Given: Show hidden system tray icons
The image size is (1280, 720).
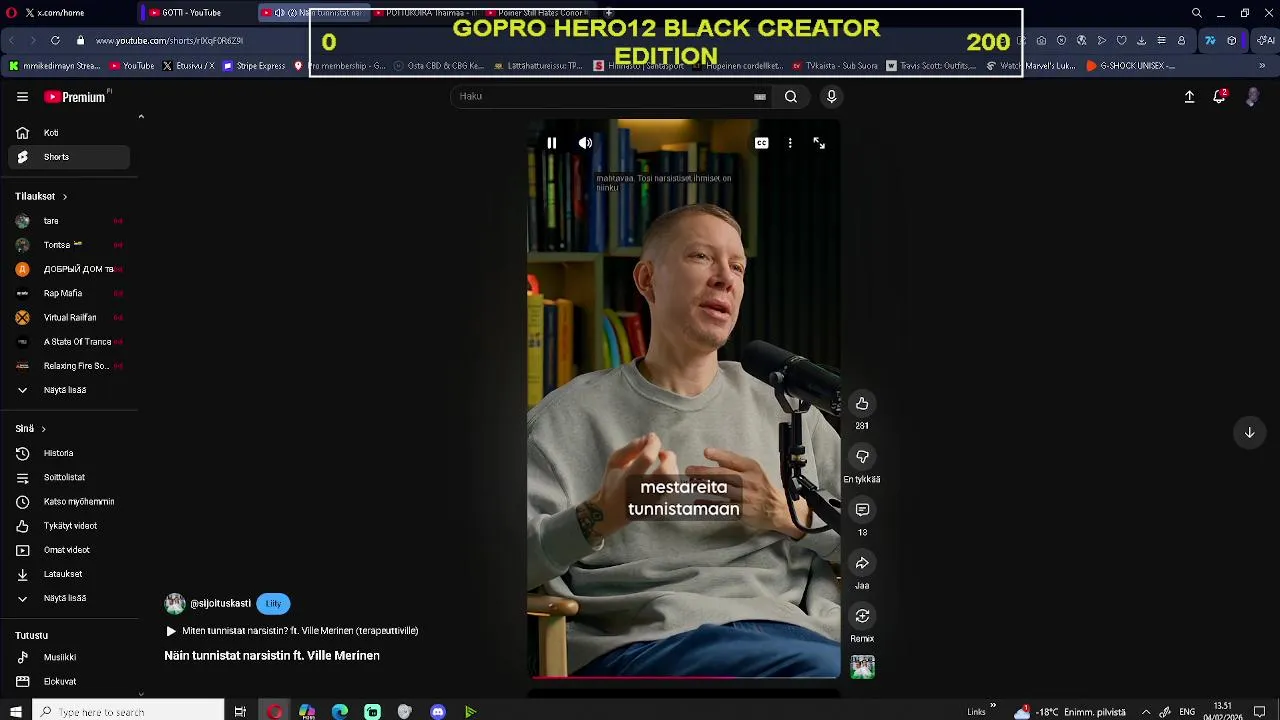Looking at the screenshot, I should coord(1146,712).
